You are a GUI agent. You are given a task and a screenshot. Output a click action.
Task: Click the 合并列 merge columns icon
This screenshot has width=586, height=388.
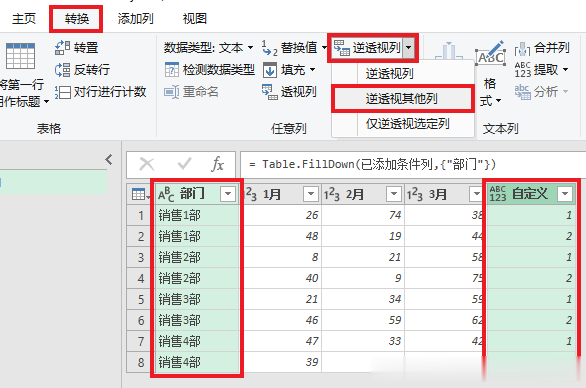522,48
